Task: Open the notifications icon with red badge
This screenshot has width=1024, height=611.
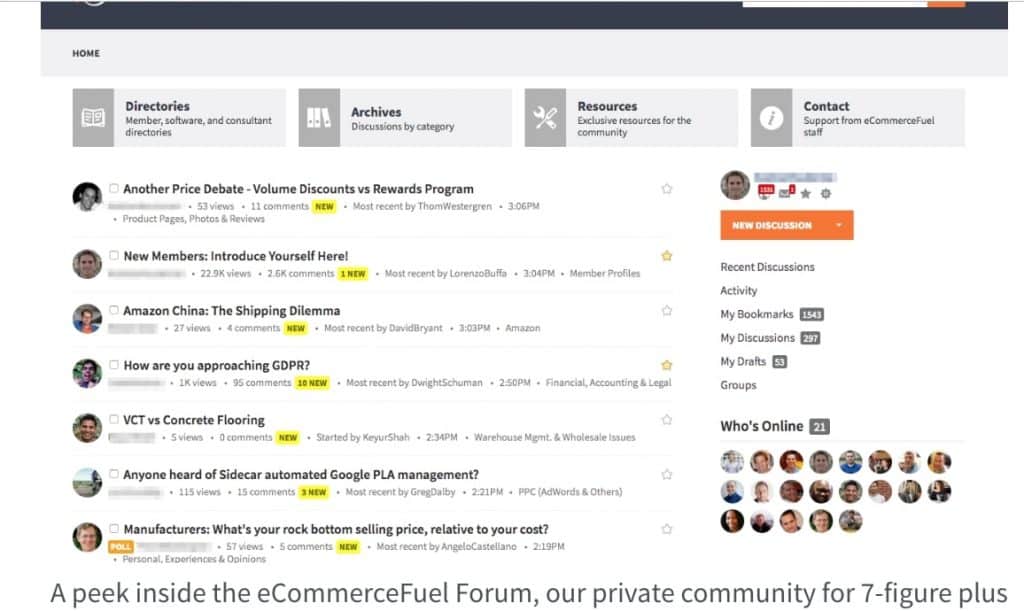Action: pos(766,191)
